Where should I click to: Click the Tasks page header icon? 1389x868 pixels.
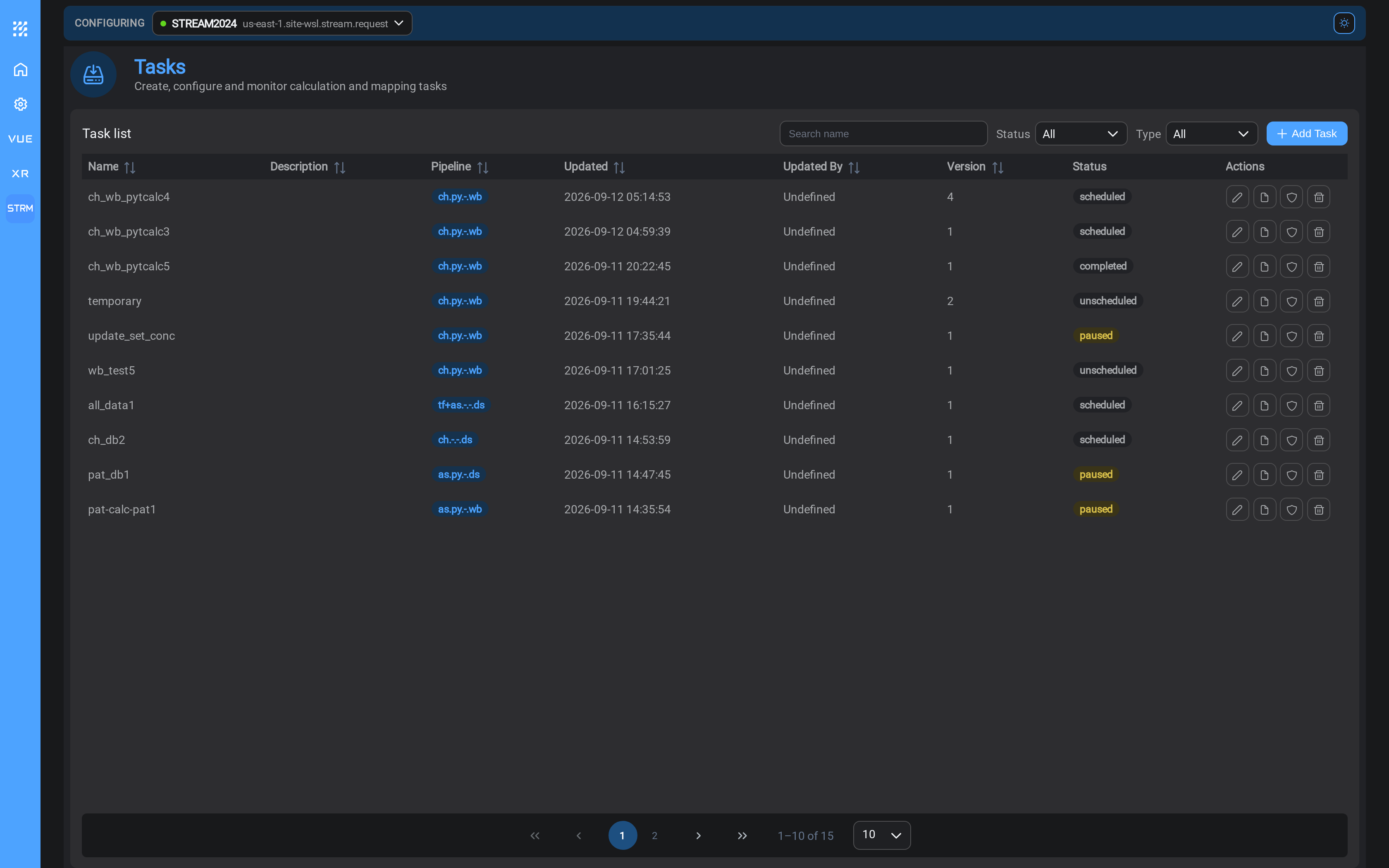point(93,75)
